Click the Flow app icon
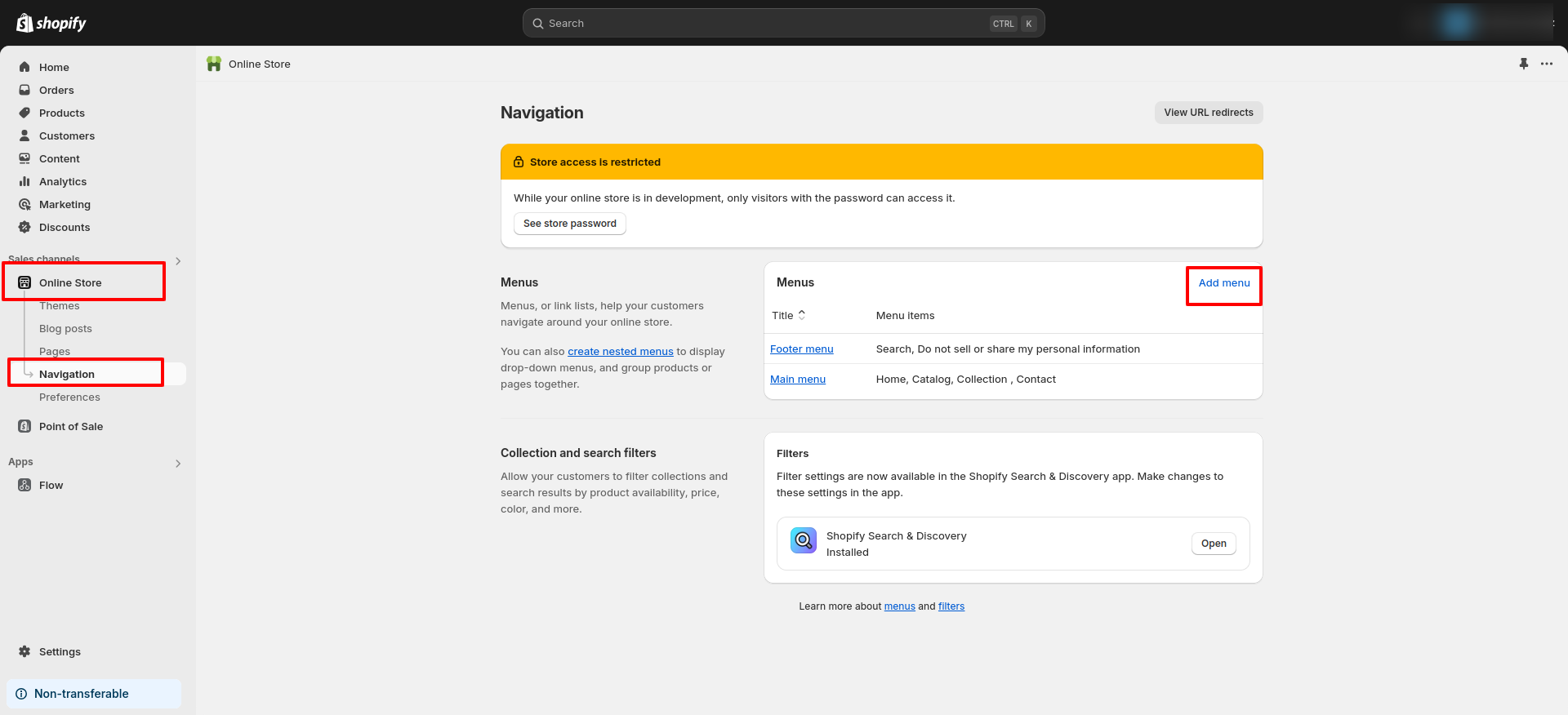 [24, 485]
